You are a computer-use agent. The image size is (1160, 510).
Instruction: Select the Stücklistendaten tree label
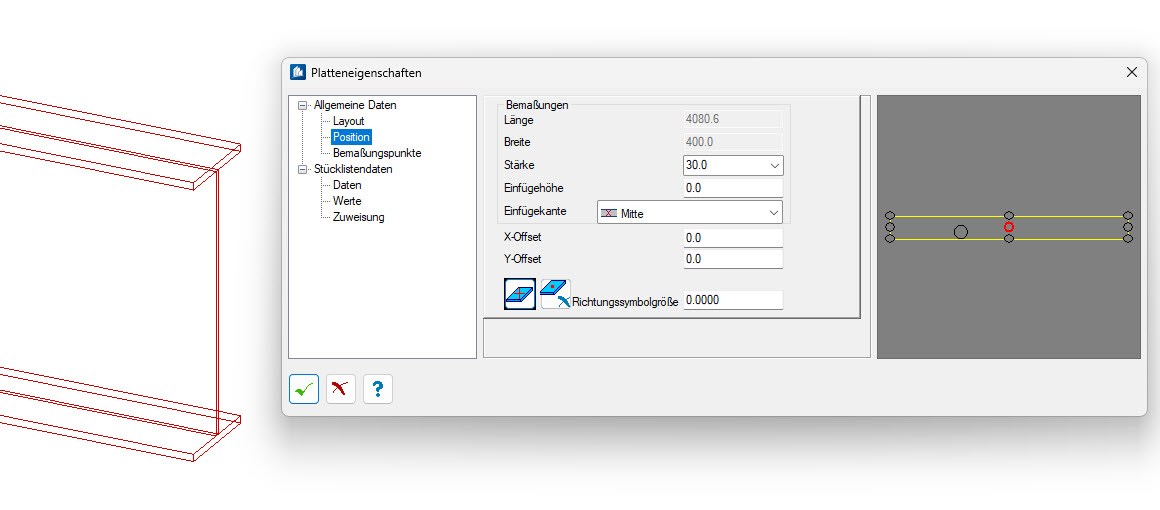353,169
